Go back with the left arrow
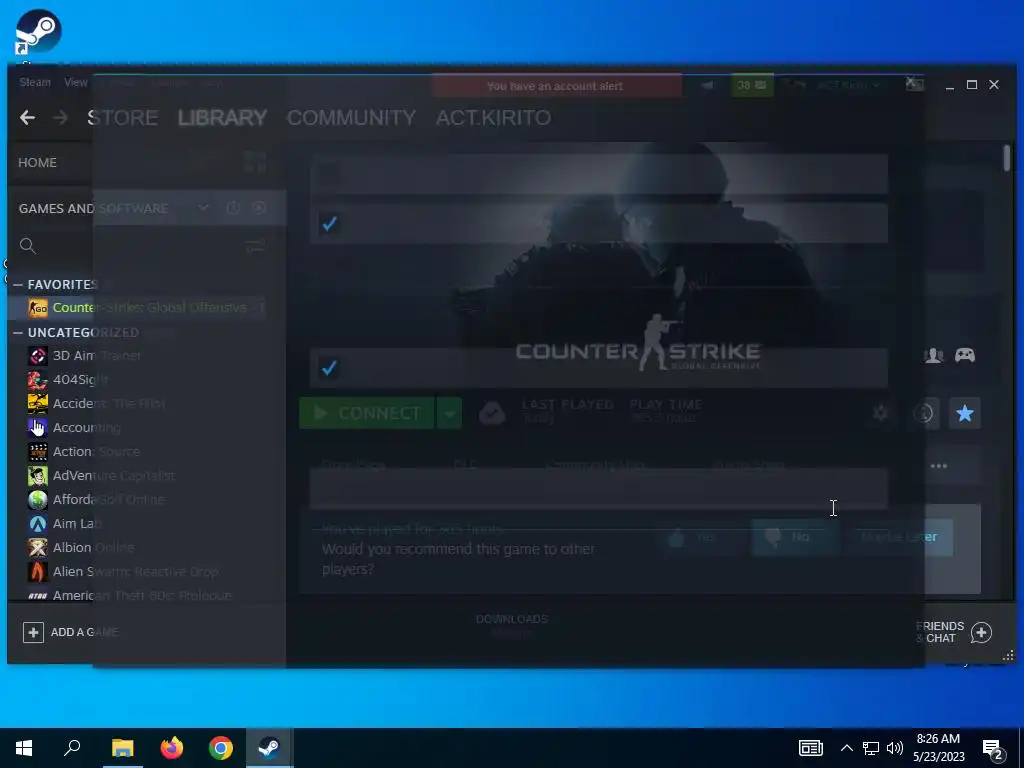The height and width of the screenshot is (768, 1024). [27, 118]
